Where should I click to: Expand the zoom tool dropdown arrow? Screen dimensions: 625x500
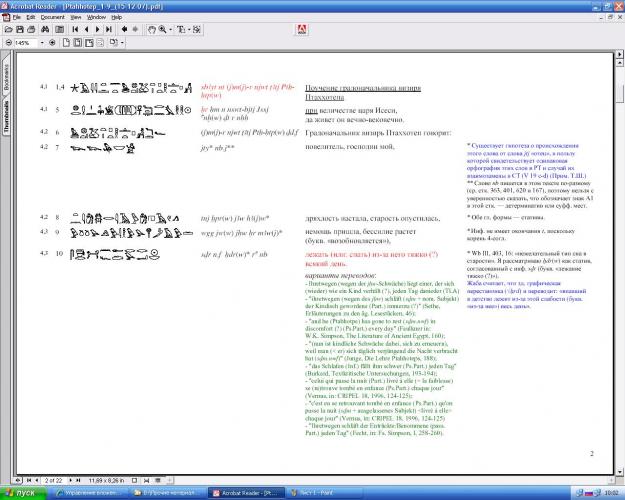coord(171,30)
